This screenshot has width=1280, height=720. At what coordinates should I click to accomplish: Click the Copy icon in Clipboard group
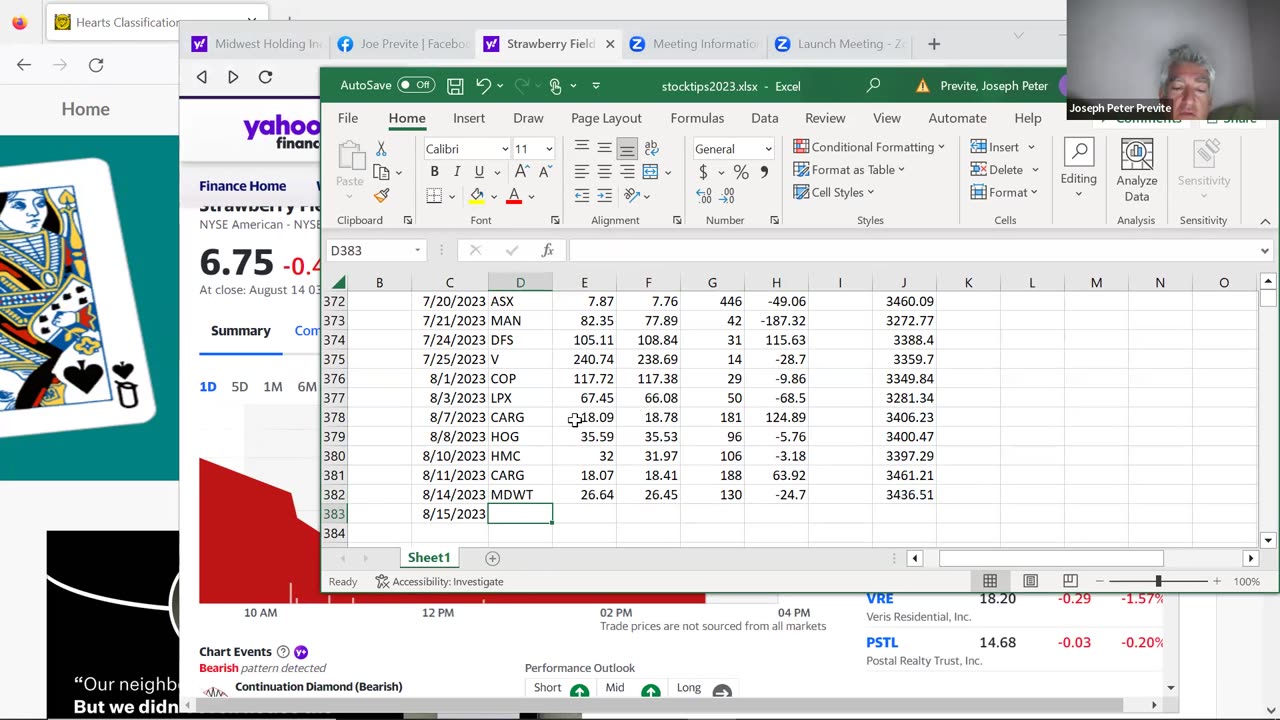point(381,172)
